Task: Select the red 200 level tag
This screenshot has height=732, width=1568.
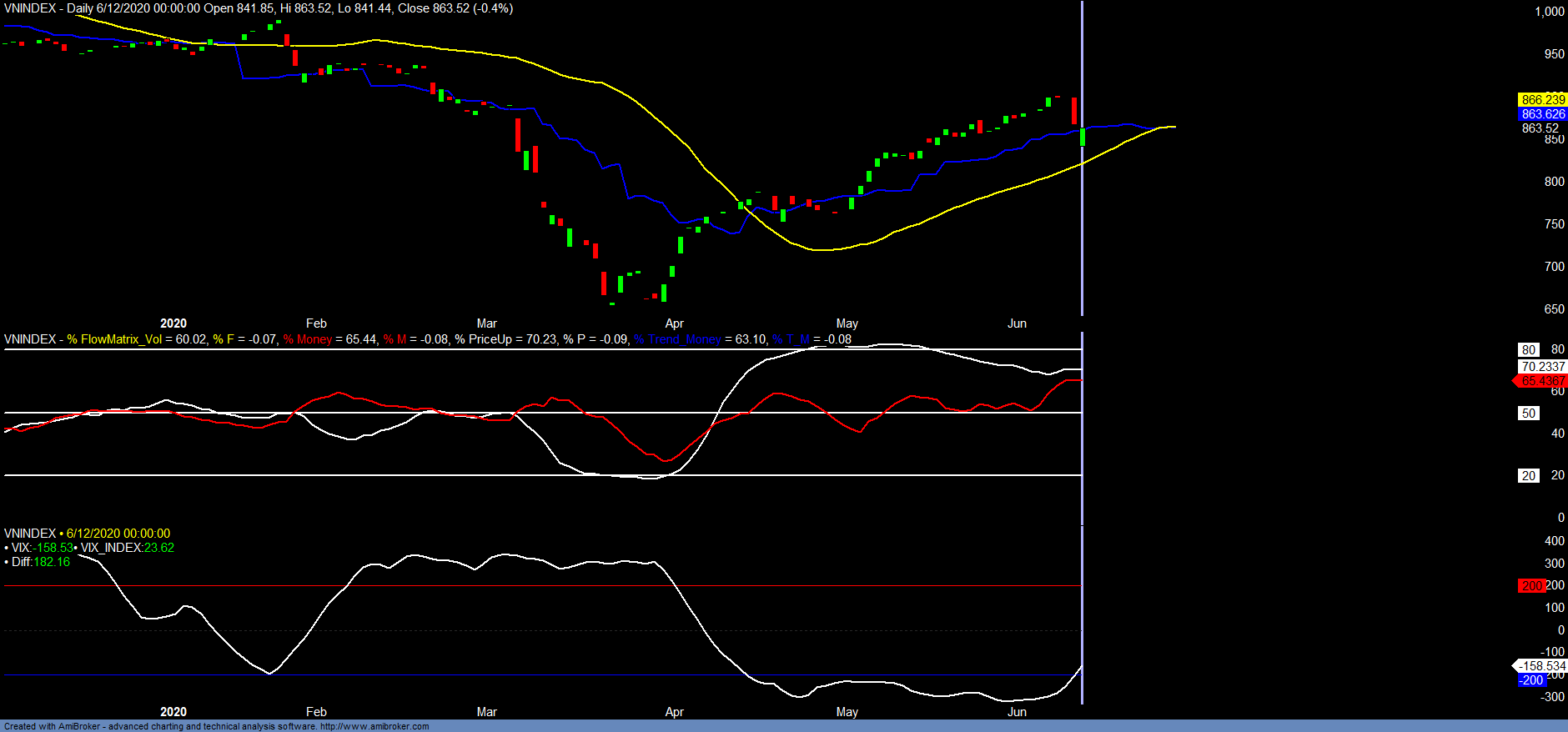Action: (1531, 586)
